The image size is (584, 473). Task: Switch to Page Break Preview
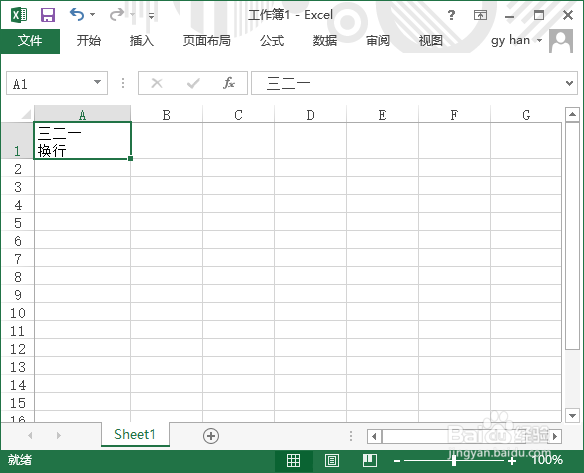(x=370, y=461)
